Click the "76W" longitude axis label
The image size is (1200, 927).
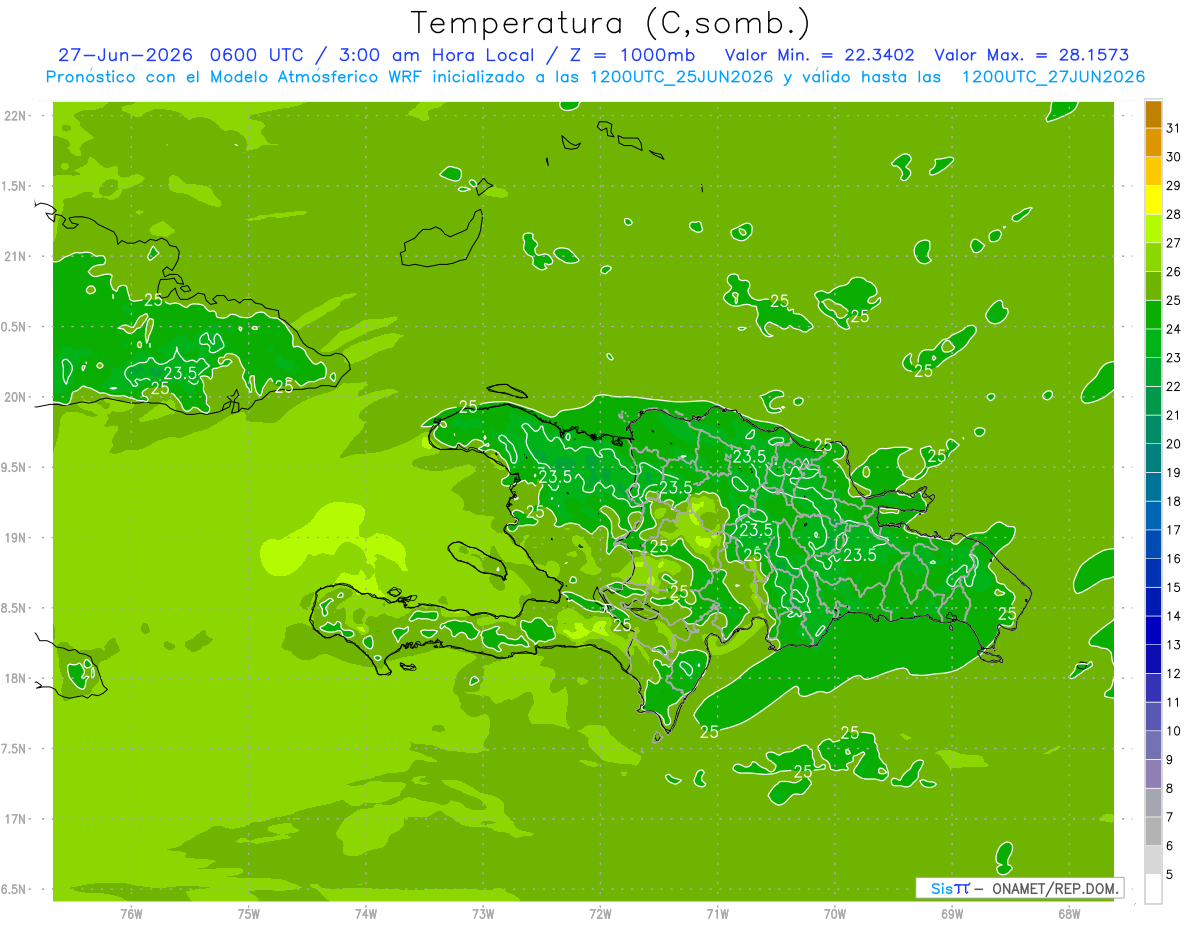tap(131, 913)
